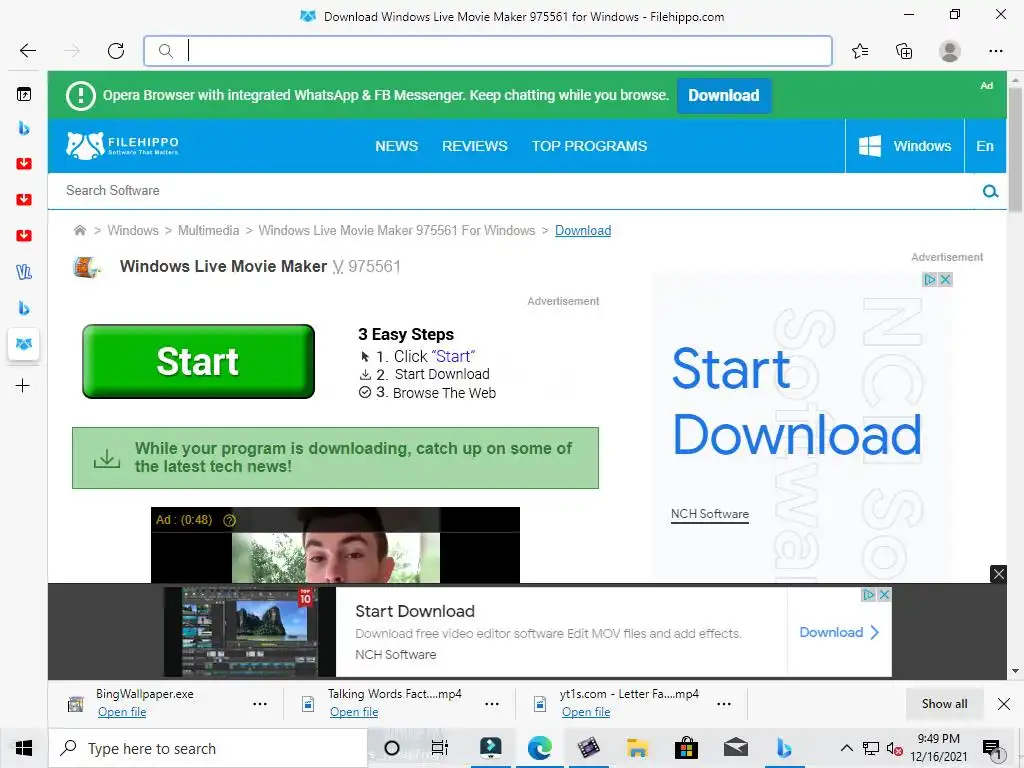Click the green Start button
1024x768 pixels.
click(x=199, y=361)
